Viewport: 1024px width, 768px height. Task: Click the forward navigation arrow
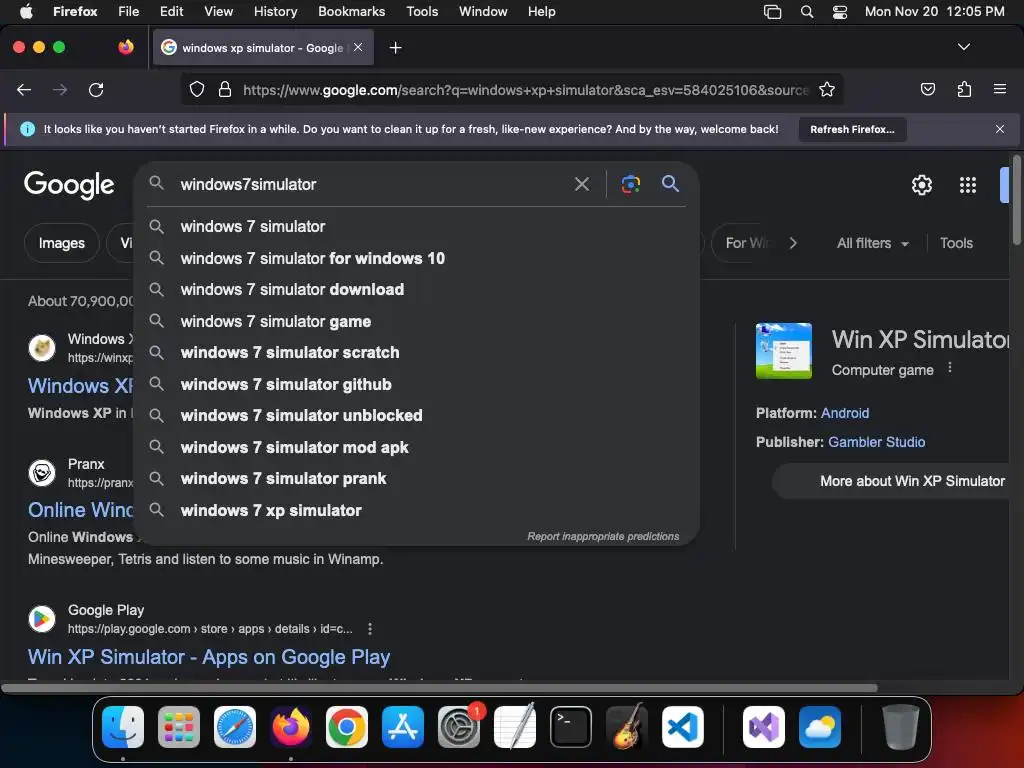[x=60, y=89]
